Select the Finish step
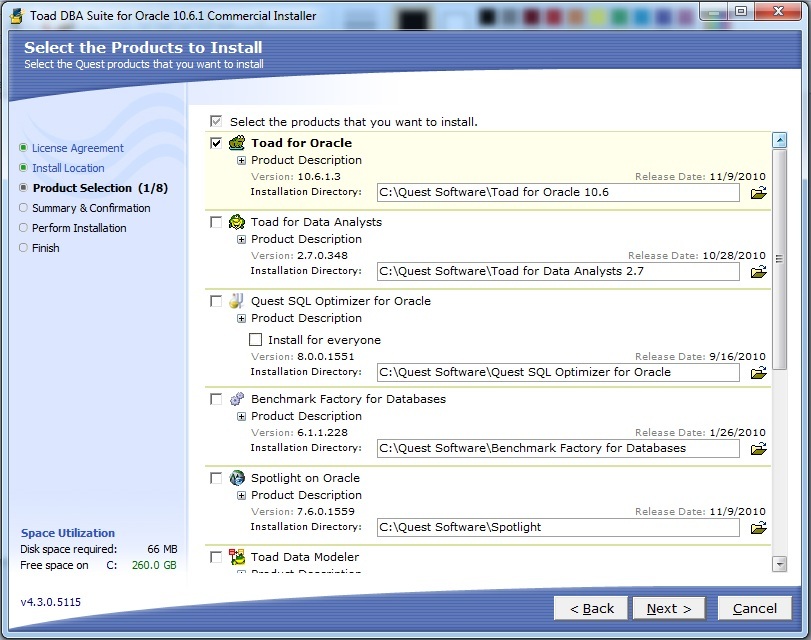This screenshot has width=811, height=640. click(x=46, y=248)
